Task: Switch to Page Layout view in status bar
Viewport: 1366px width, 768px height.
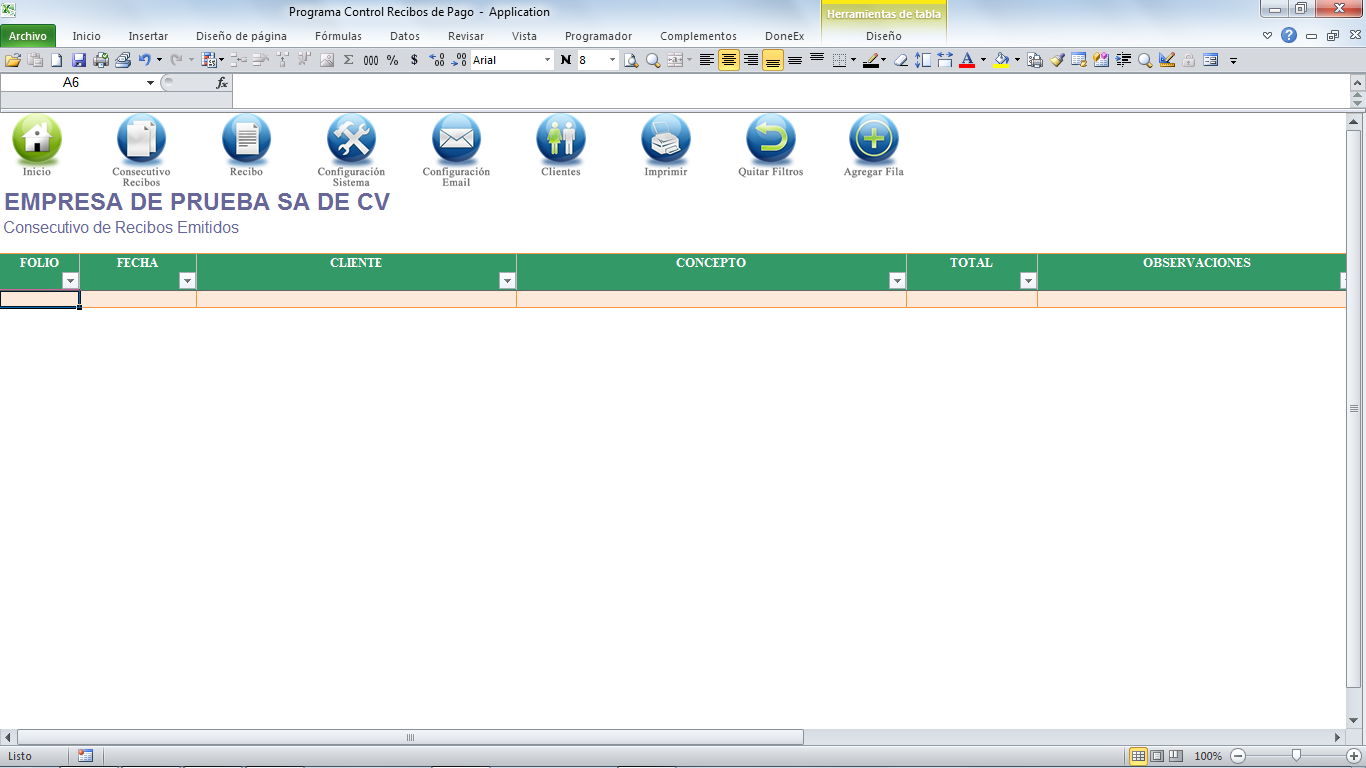Action: coord(1157,756)
